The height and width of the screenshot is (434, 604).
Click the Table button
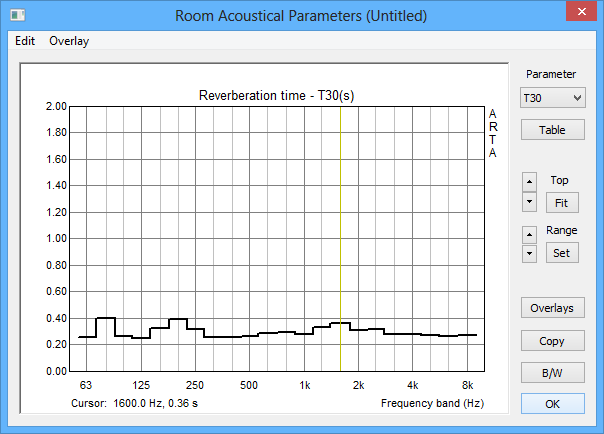click(x=552, y=130)
